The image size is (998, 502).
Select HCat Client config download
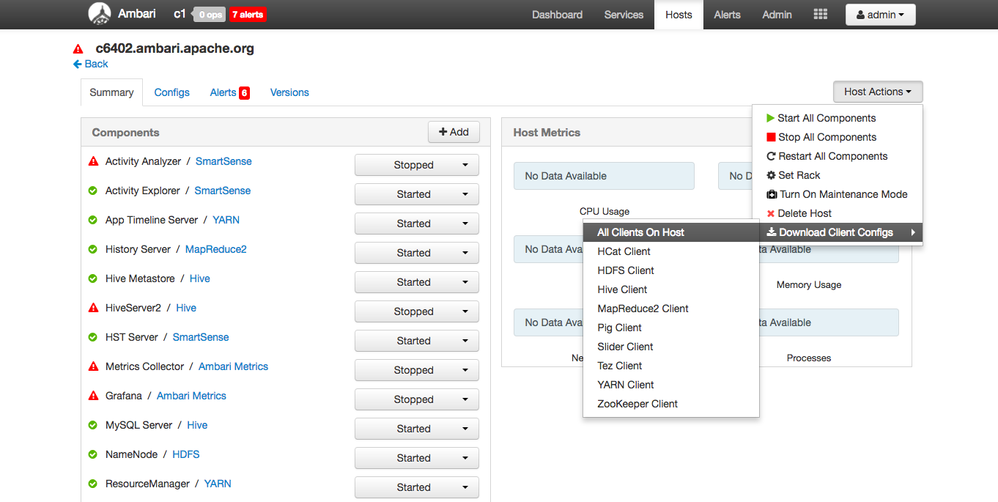pyautogui.click(x=671, y=252)
